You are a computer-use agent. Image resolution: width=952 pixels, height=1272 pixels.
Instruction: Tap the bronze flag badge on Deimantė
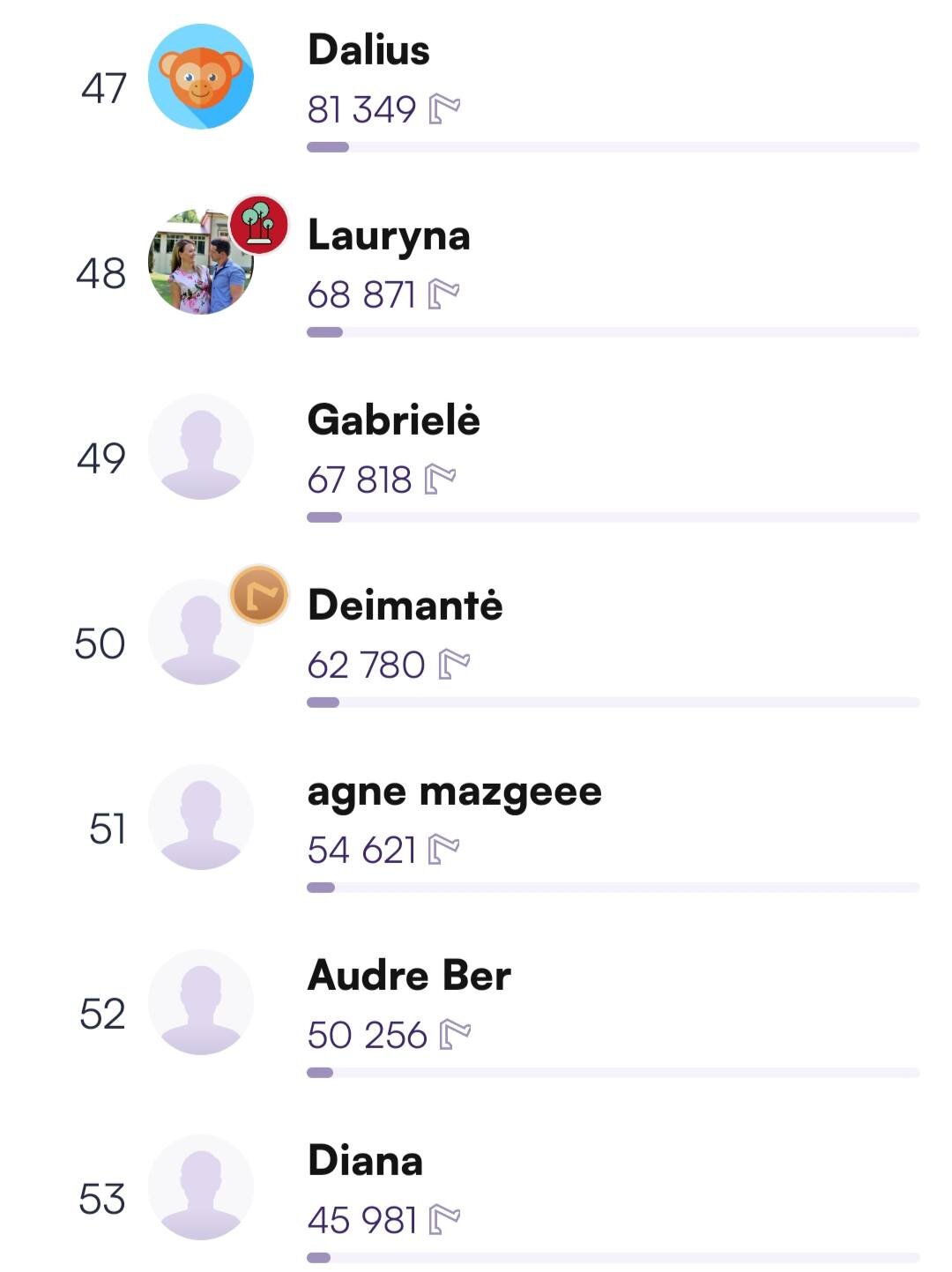[259, 595]
